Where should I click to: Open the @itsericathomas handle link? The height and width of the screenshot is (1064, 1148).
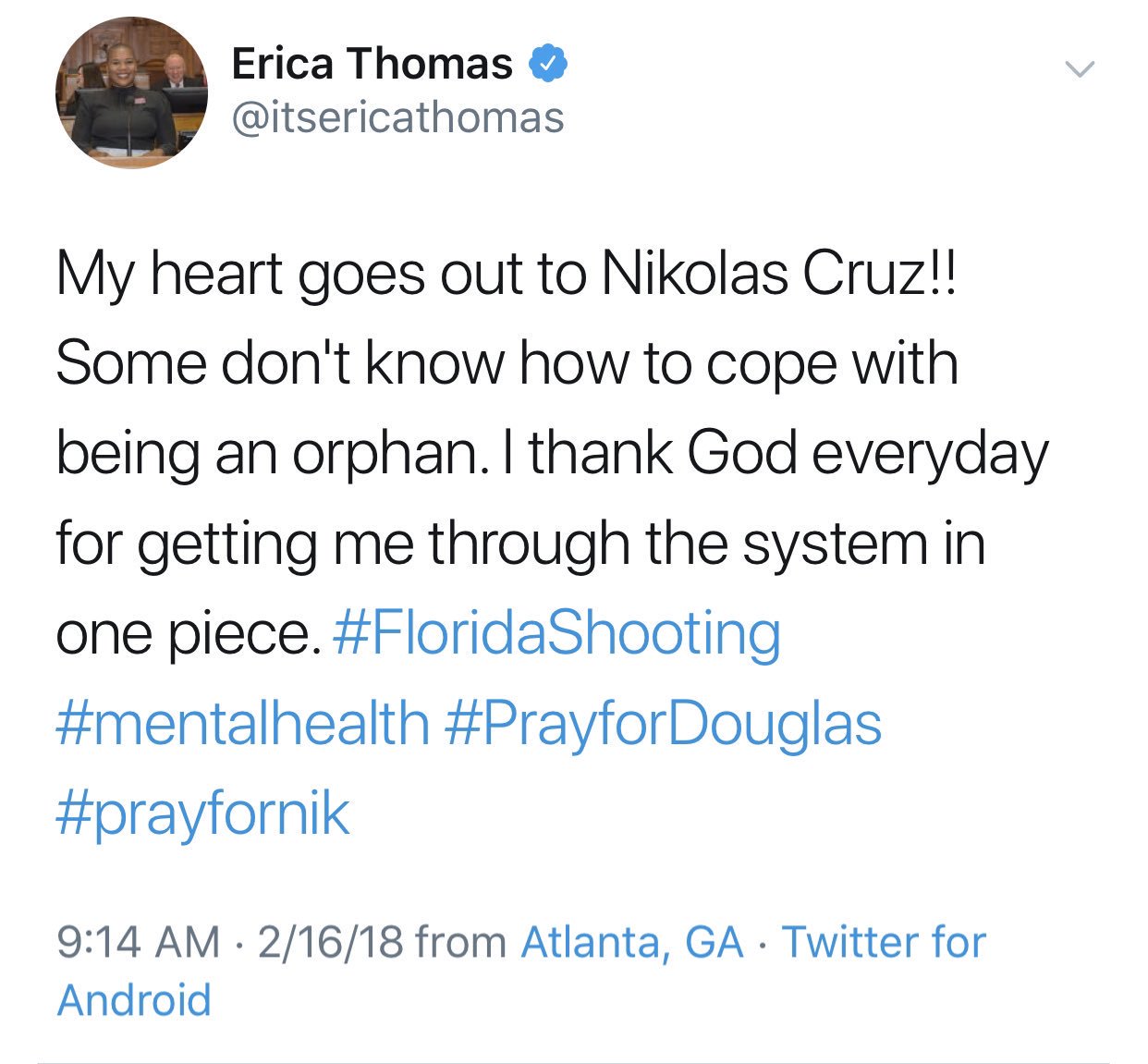pos(397,118)
